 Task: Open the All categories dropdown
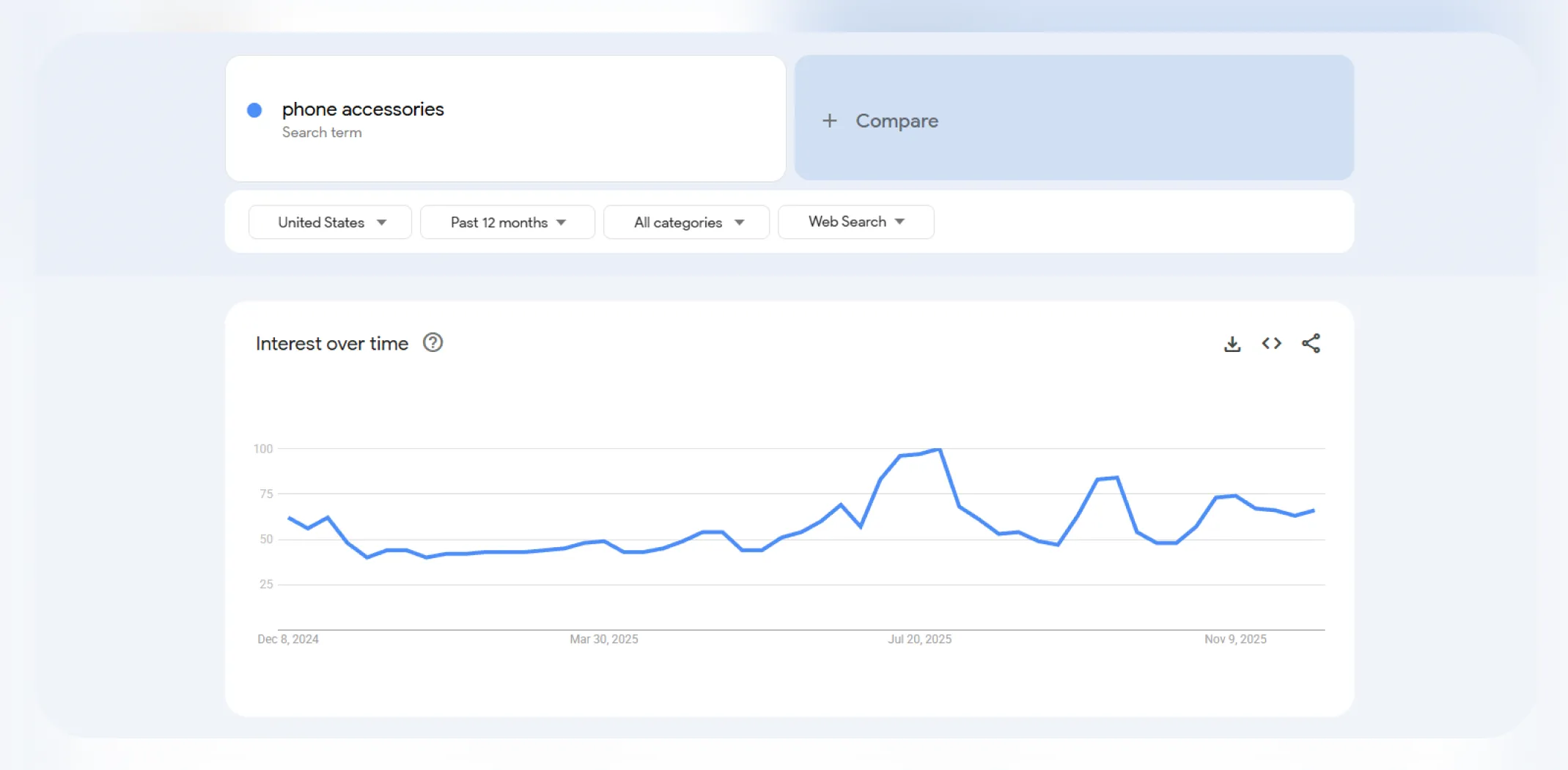click(x=686, y=221)
